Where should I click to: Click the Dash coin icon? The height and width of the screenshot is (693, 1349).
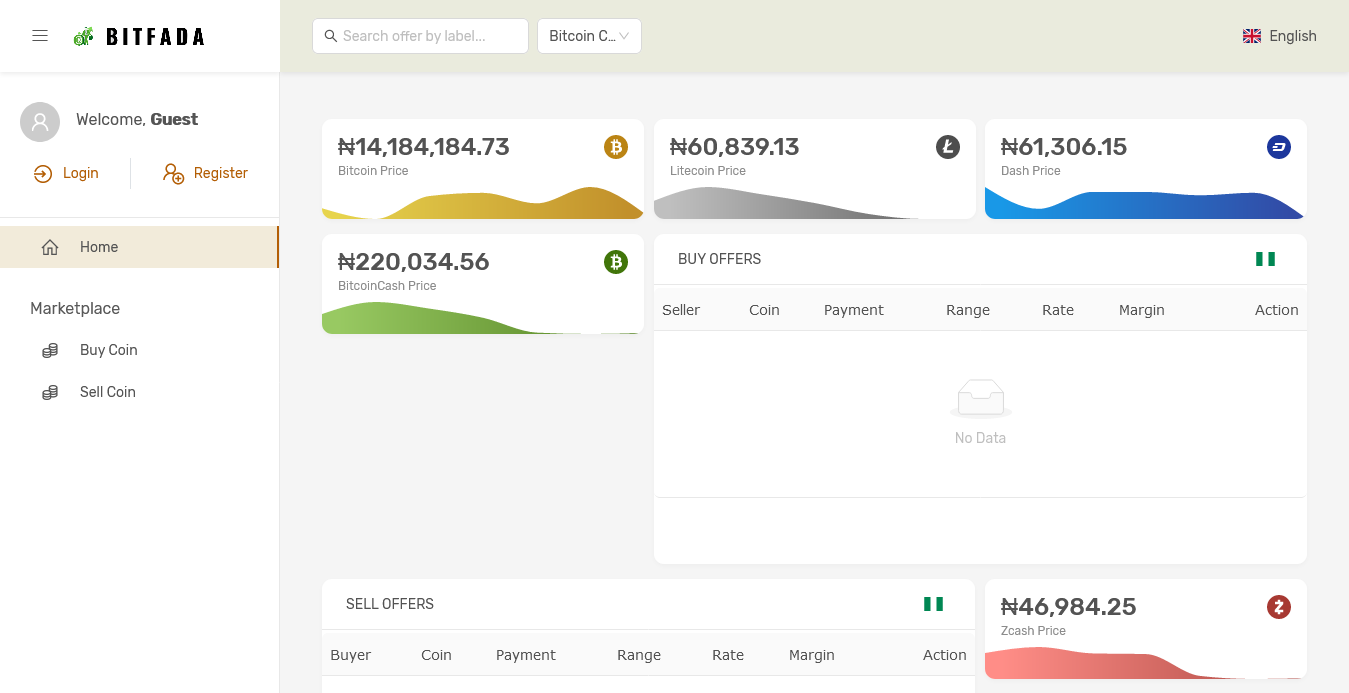tap(1278, 147)
